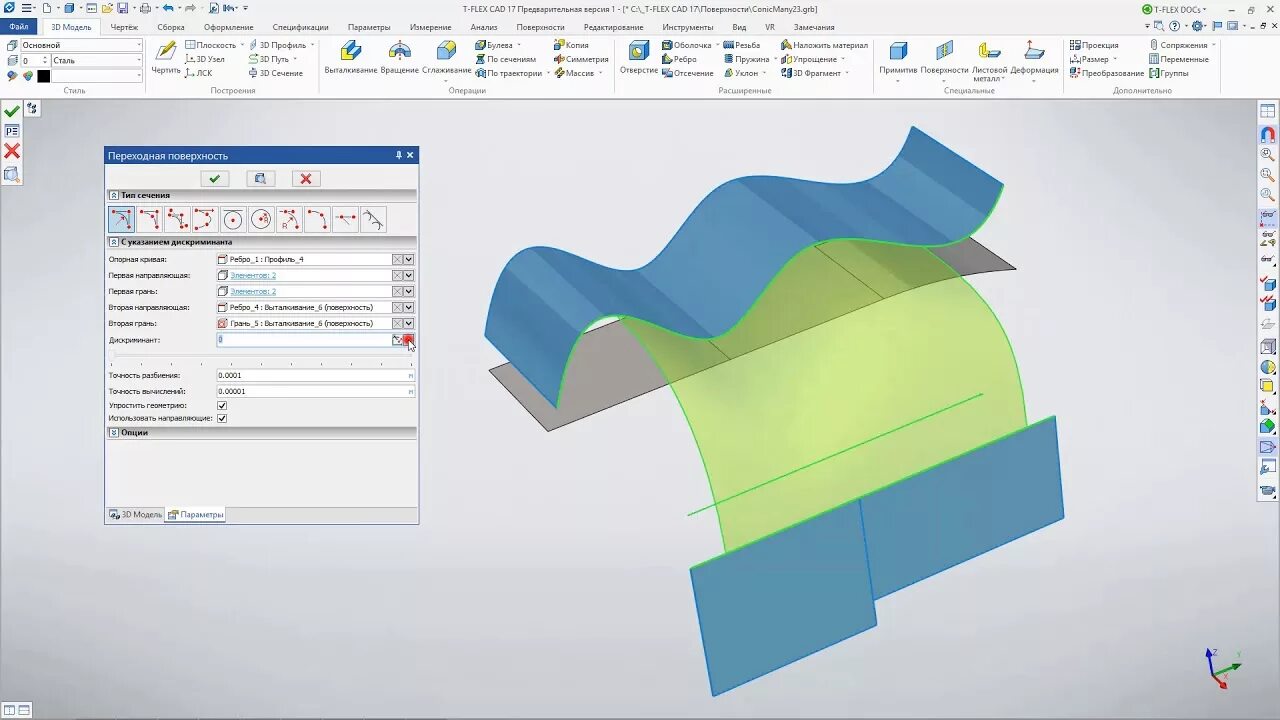Switch to 3D Модель tab at dialog bottom
Viewport: 1280px width, 720px height.
(x=136, y=514)
